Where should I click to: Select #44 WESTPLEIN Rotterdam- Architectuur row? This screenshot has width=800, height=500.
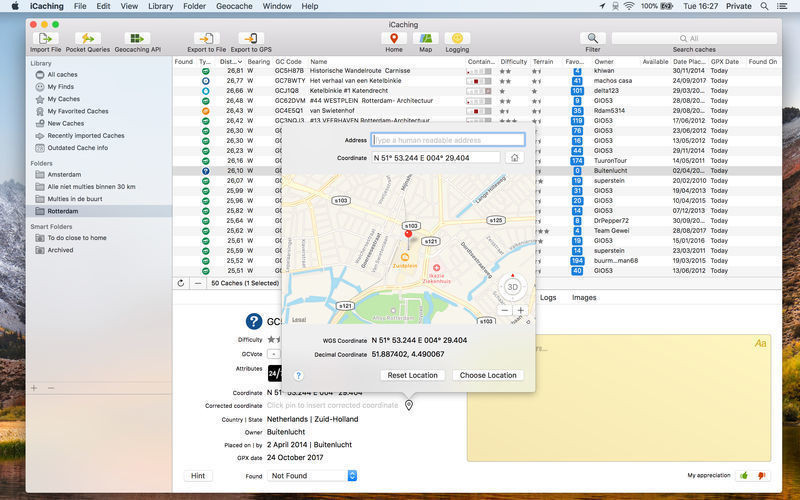point(477,101)
